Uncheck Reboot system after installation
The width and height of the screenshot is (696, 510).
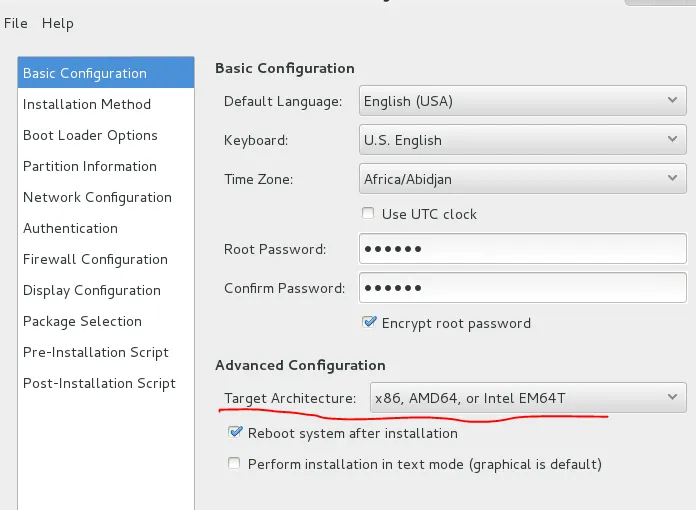[x=235, y=433]
